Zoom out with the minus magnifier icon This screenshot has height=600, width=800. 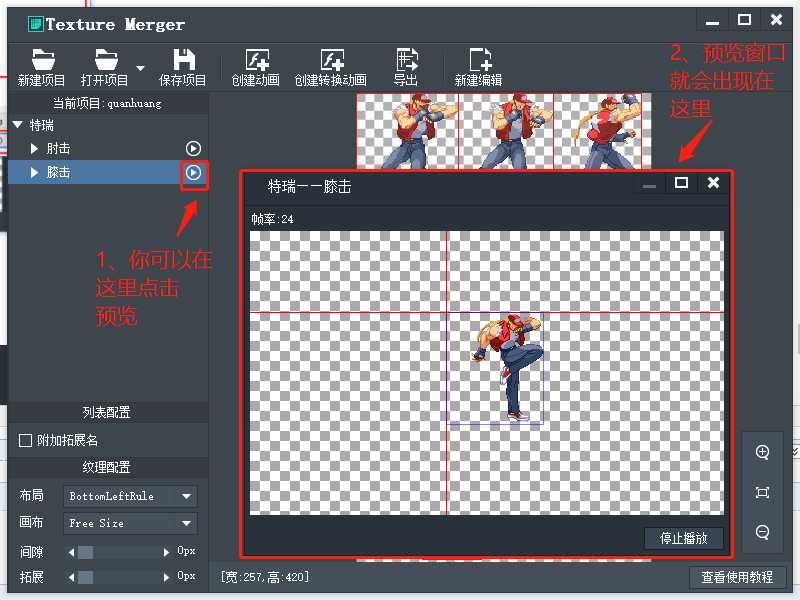click(762, 532)
